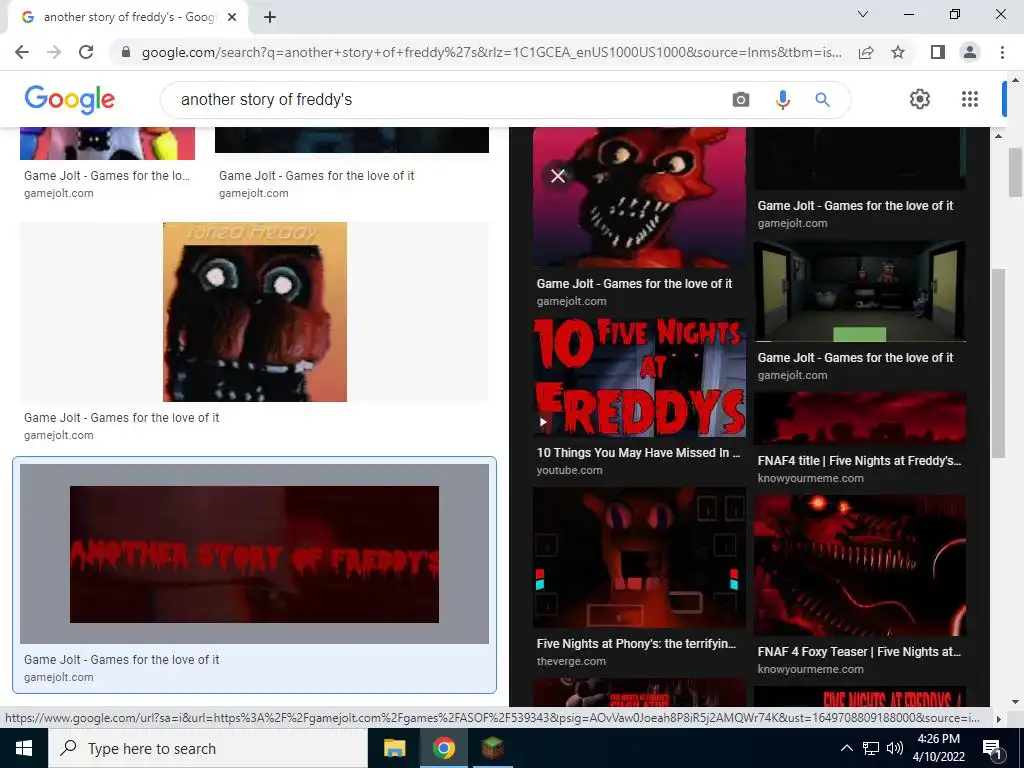Screen dimensions: 1024x768
Task: View site info via the padlock icon
Action: point(126,52)
